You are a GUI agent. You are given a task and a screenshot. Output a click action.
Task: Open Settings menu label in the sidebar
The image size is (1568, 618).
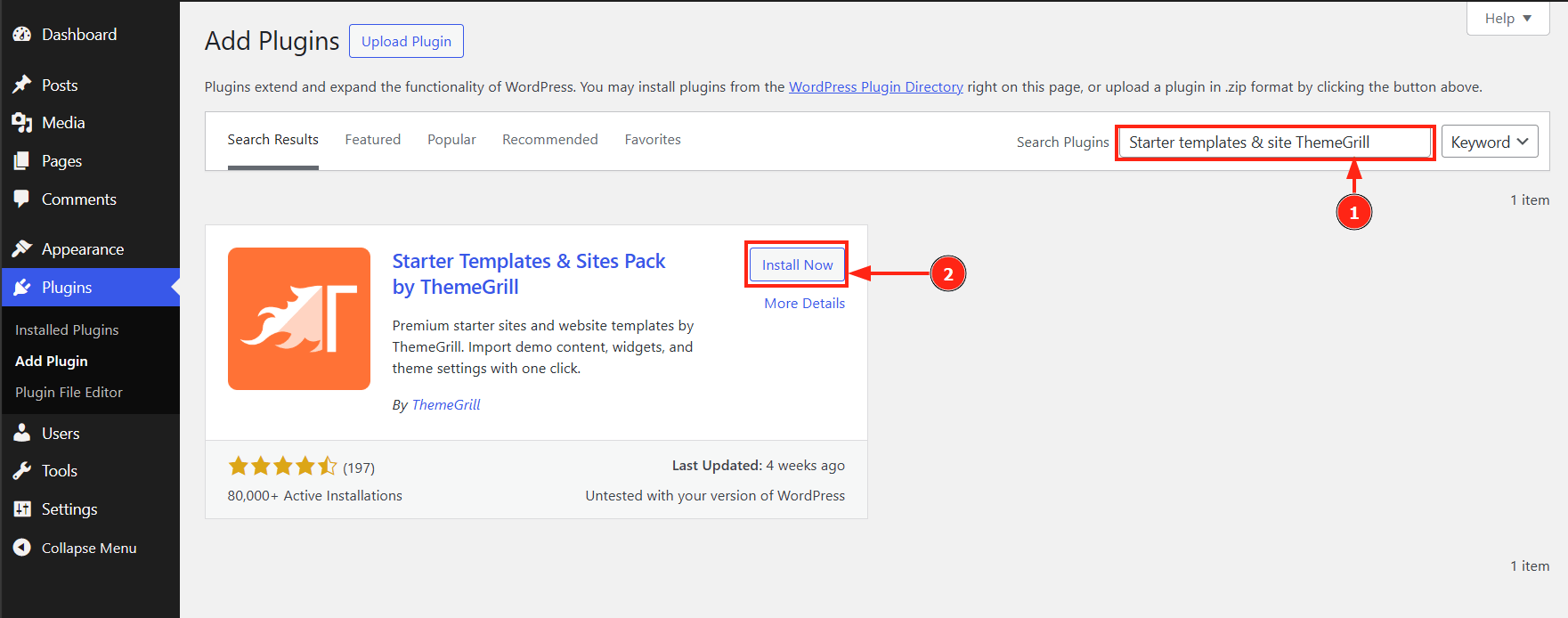(69, 509)
